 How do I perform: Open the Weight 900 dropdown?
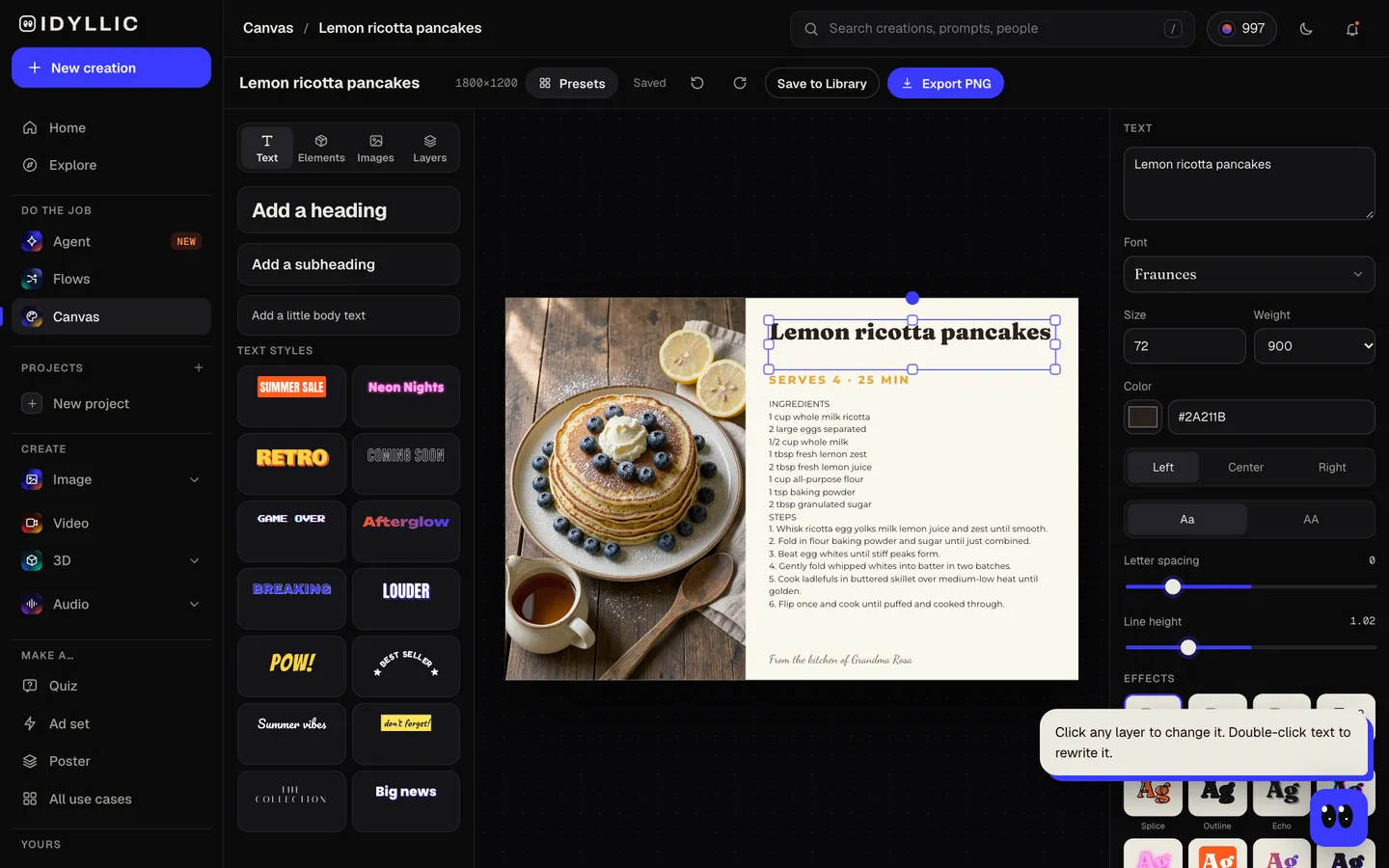1315,346
